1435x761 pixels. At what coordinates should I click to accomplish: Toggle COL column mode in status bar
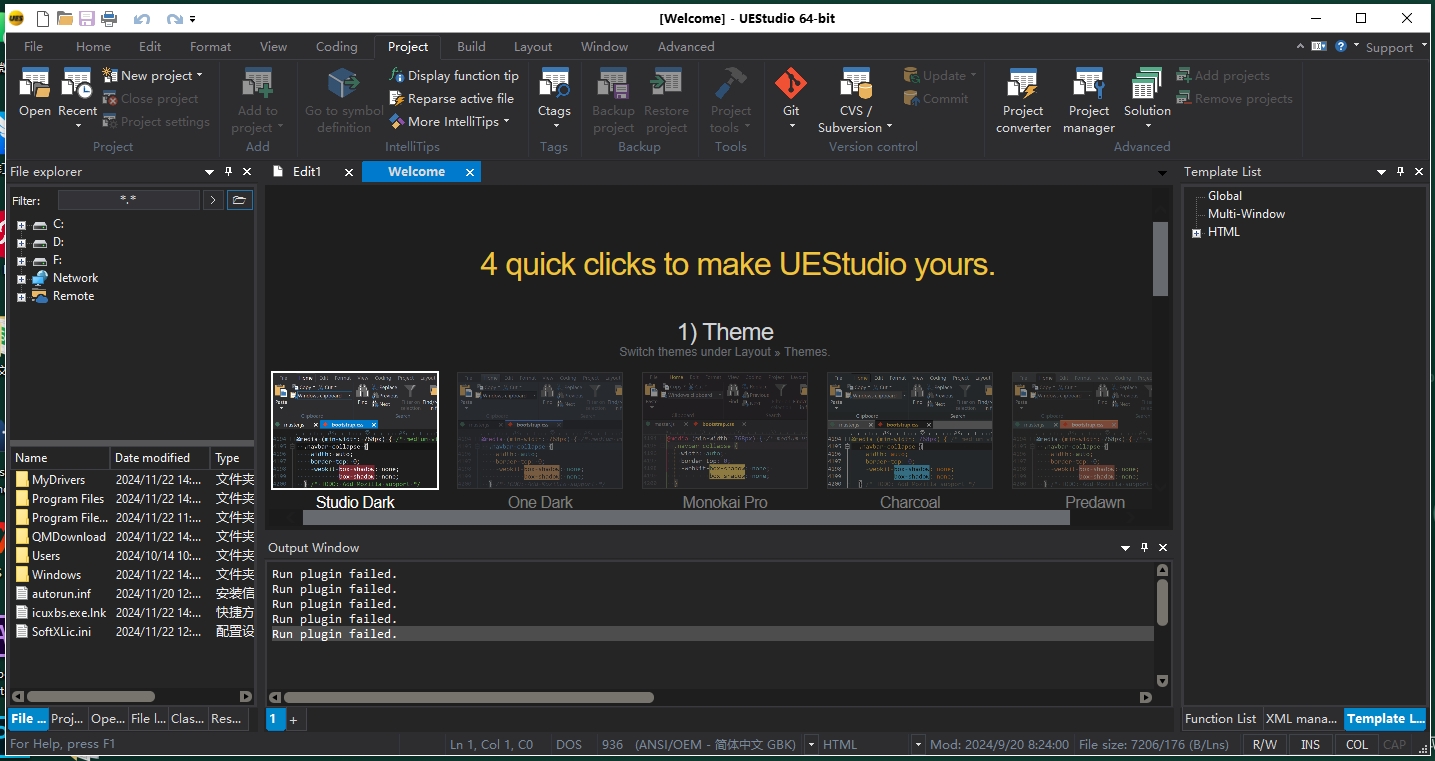point(1356,744)
